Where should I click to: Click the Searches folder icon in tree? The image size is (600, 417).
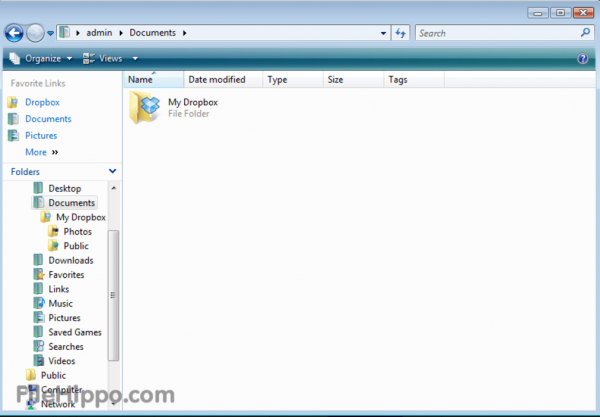[x=39, y=347]
